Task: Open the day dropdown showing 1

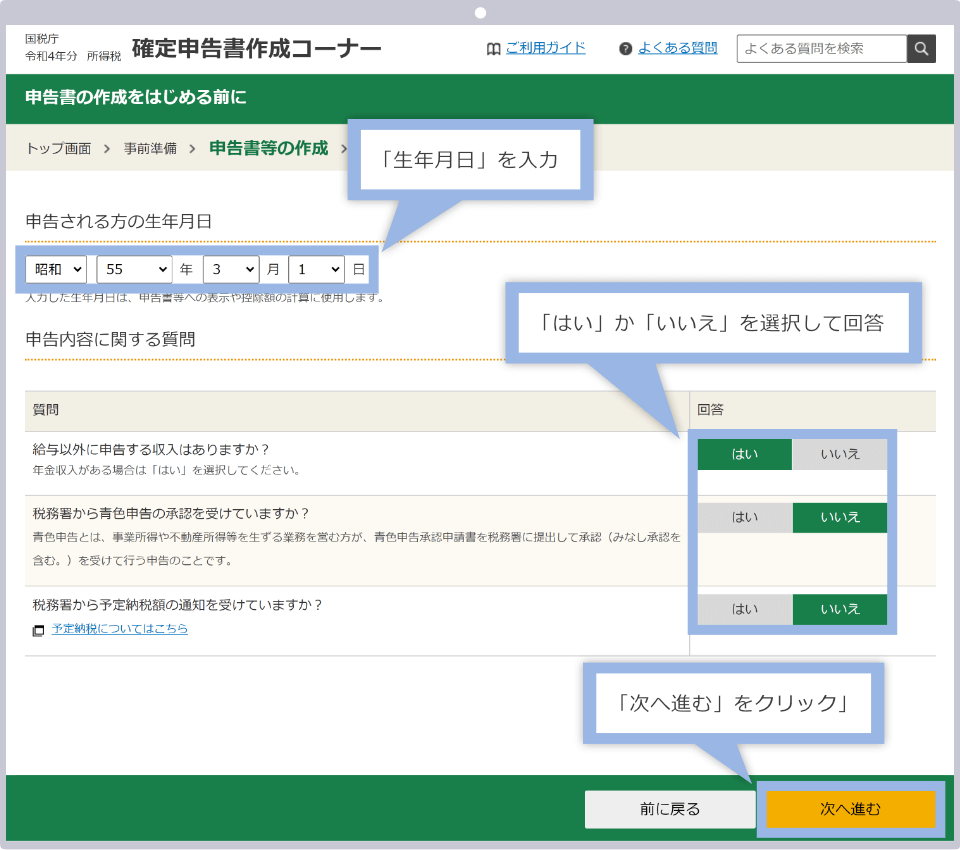Action: click(x=317, y=269)
